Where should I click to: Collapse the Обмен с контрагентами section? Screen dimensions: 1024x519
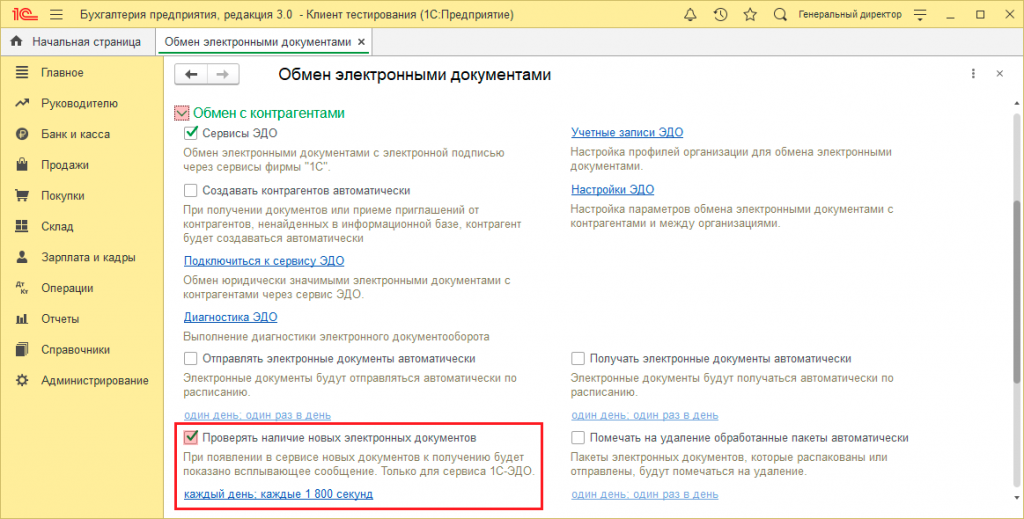182,113
